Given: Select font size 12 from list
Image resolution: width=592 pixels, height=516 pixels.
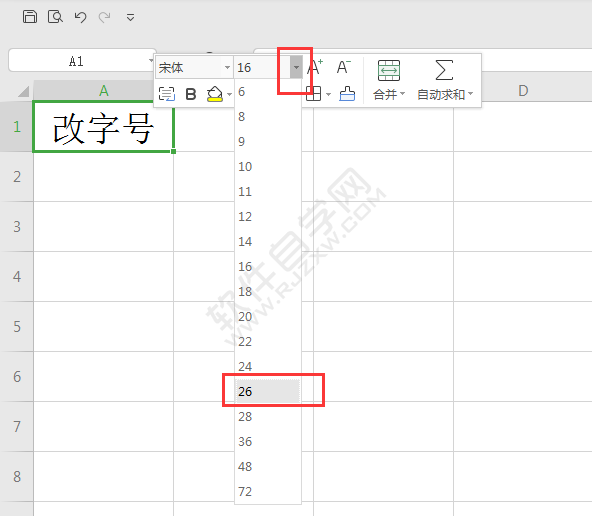Looking at the screenshot, I should click(268, 217).
